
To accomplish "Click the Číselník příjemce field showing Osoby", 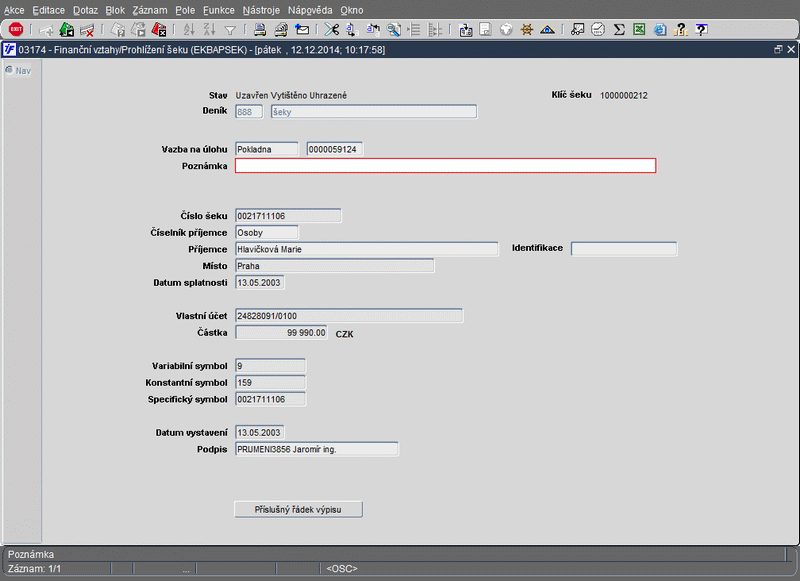I will [267, 233].
